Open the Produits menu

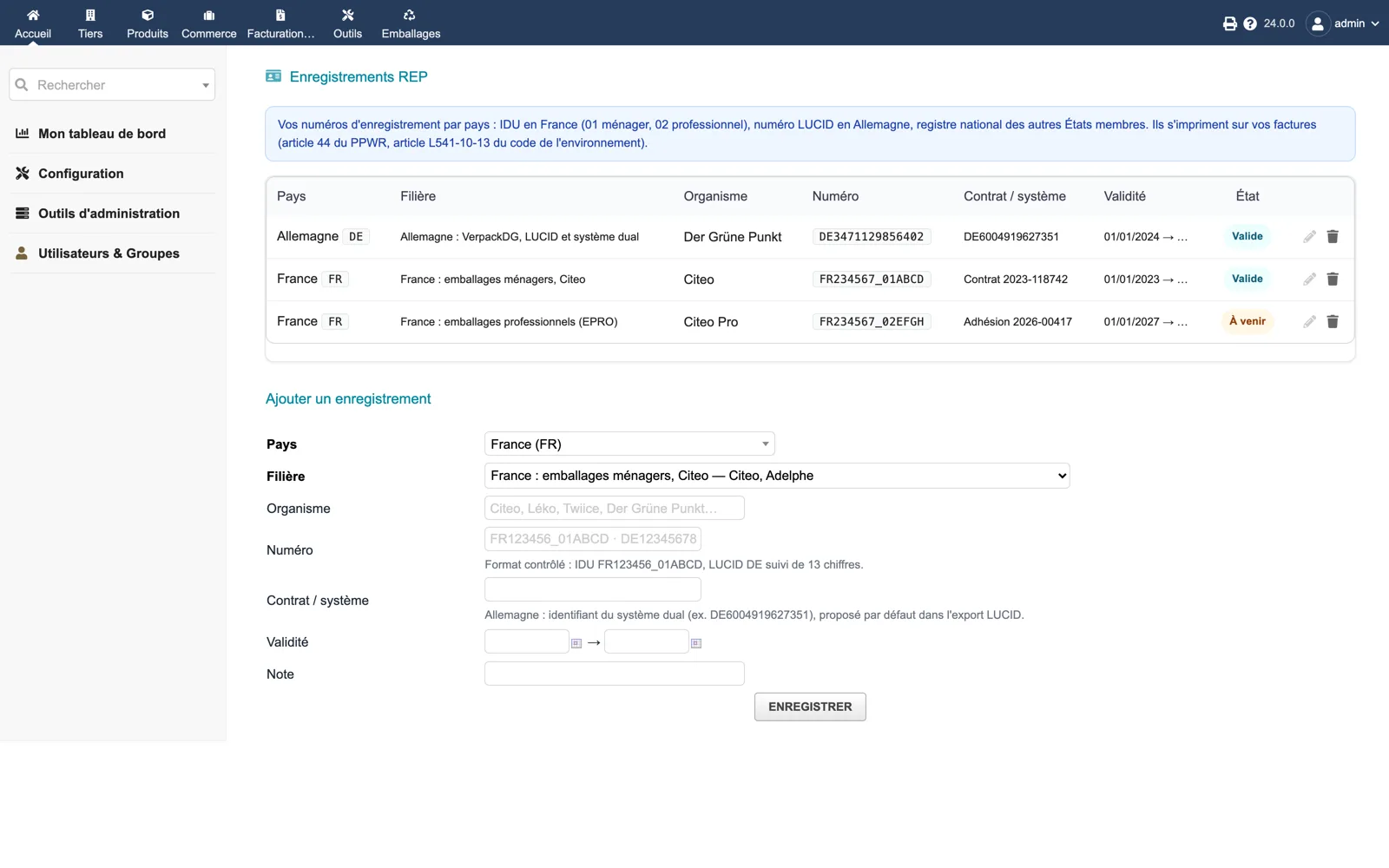click(148, 23)
